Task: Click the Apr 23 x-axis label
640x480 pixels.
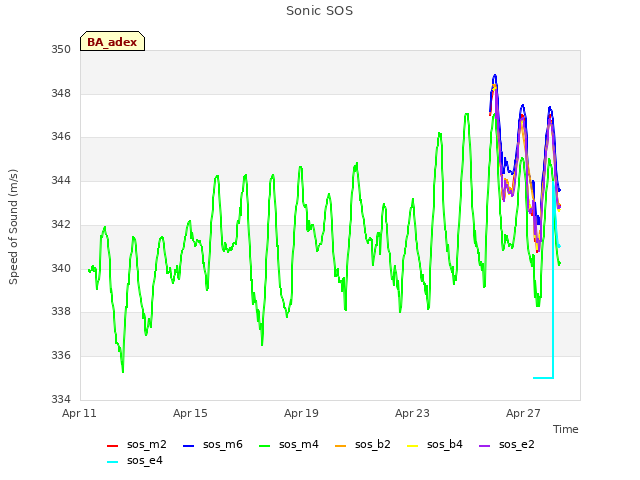Action: tap(412, 413)
